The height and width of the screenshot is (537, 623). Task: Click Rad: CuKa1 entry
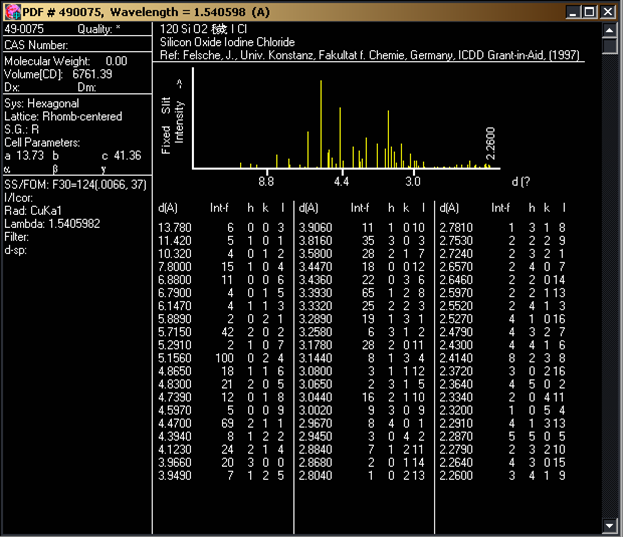[33, 211]
